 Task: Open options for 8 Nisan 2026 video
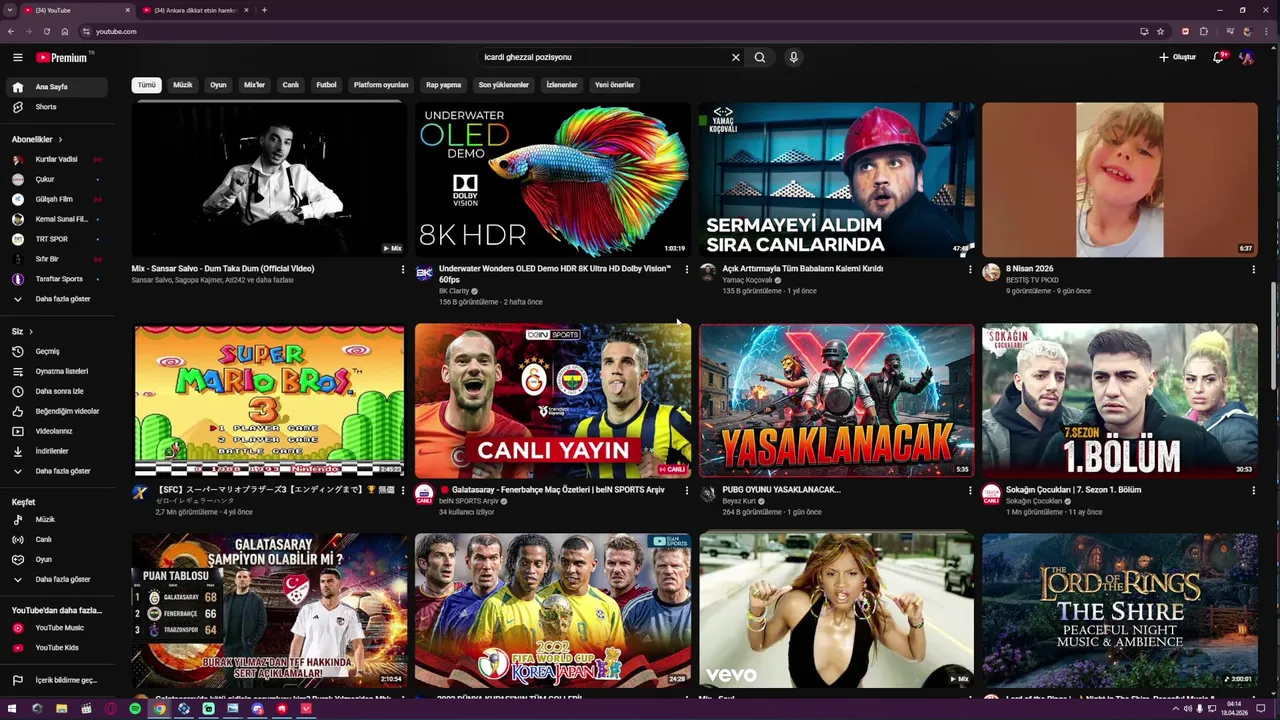[1253, 269]
